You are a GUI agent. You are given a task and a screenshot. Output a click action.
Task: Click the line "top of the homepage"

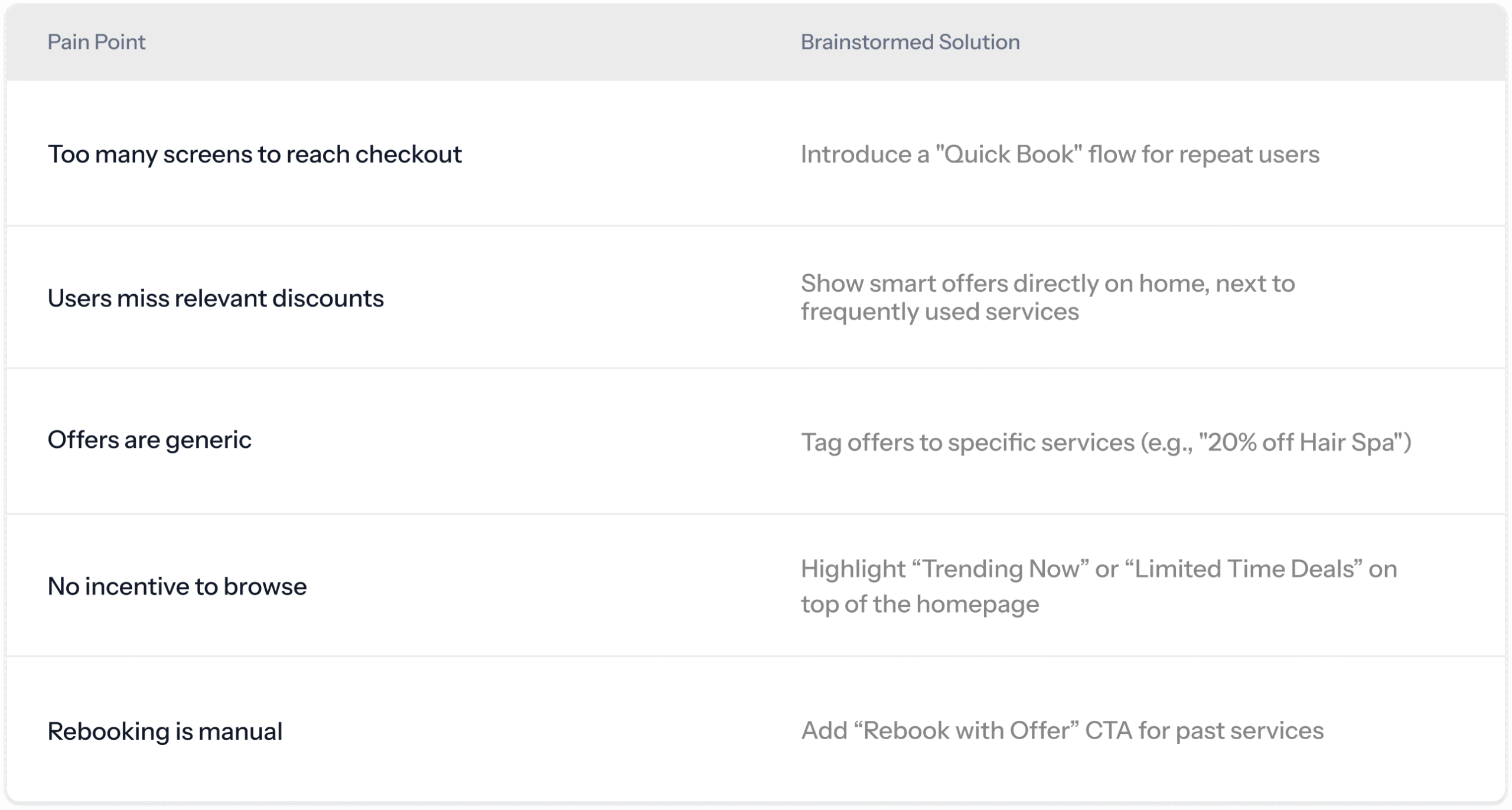coord(920,604)
